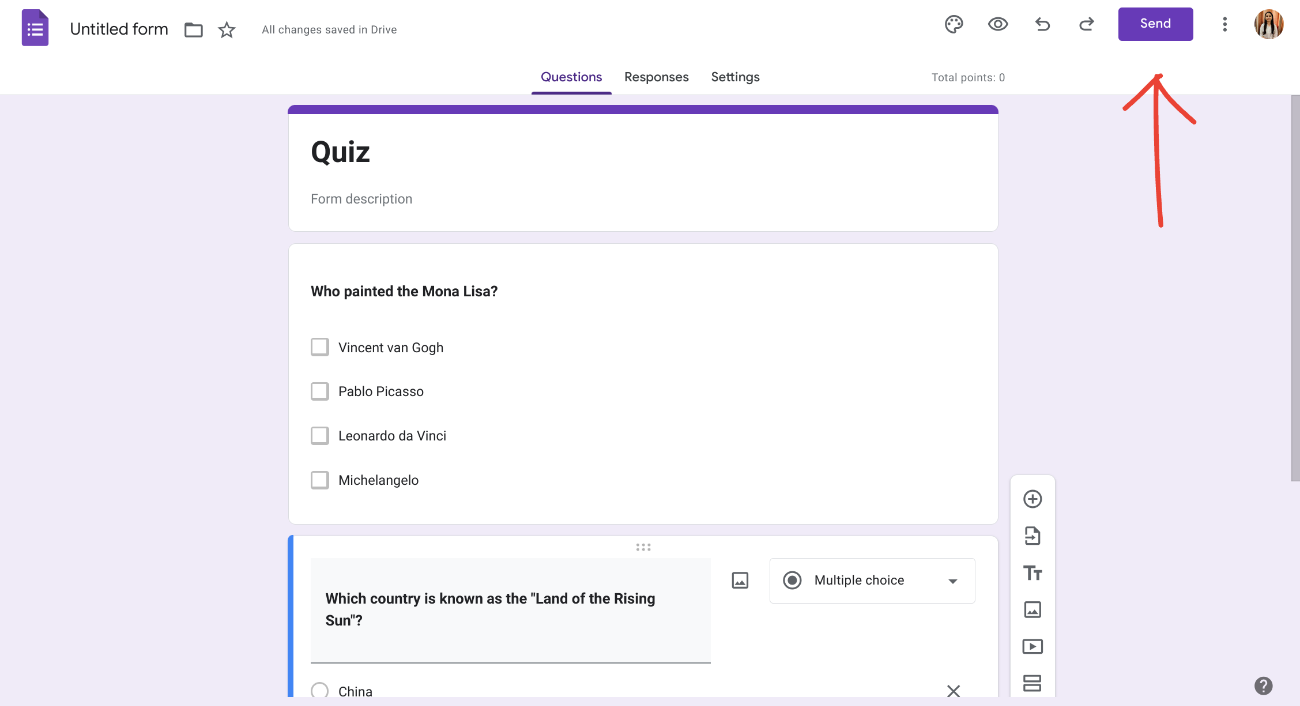Select the China radio button
The height and width of the screenshot is (706, 1300).
320,690
